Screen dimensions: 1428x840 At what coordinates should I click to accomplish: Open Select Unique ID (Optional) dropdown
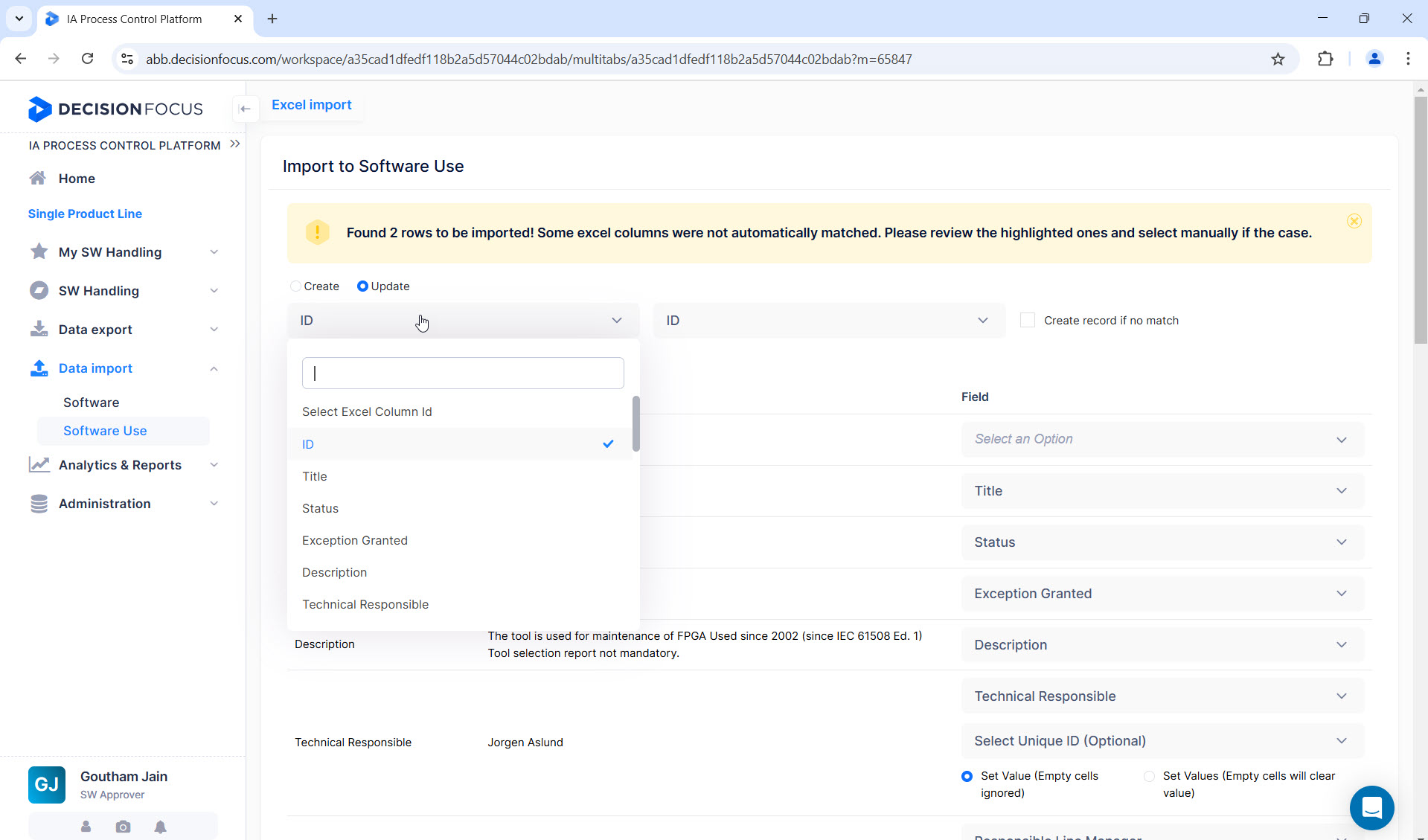pos(1162,740)
